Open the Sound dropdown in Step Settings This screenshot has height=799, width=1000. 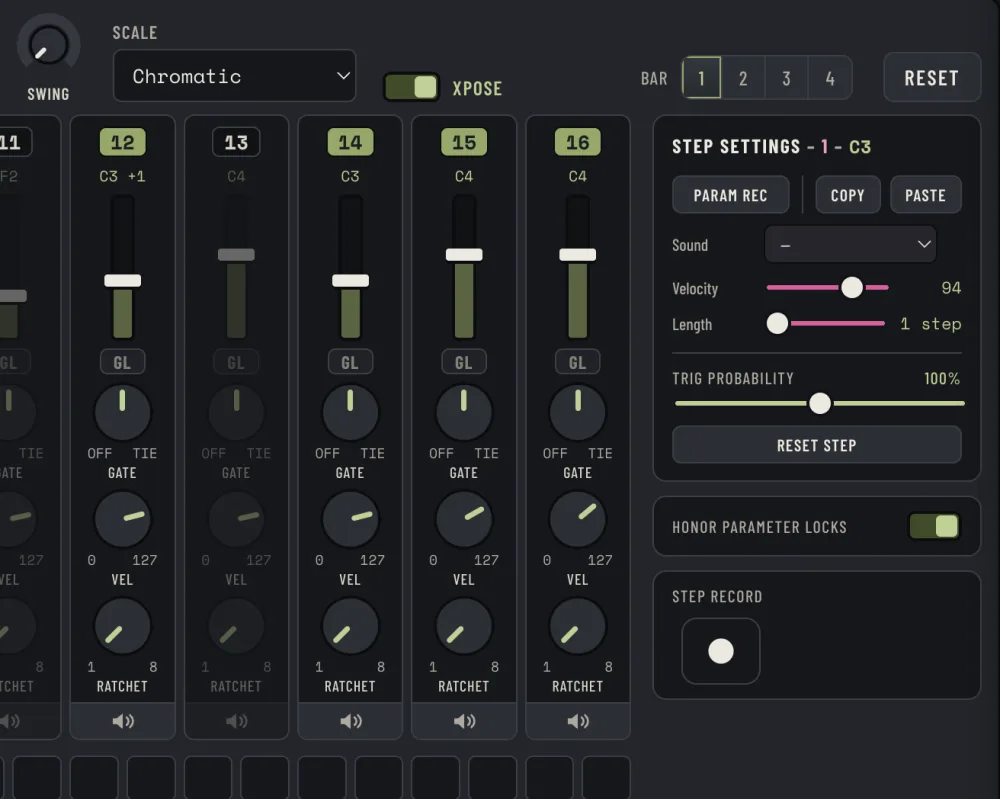pyautogui.click(x=851, y=244)
